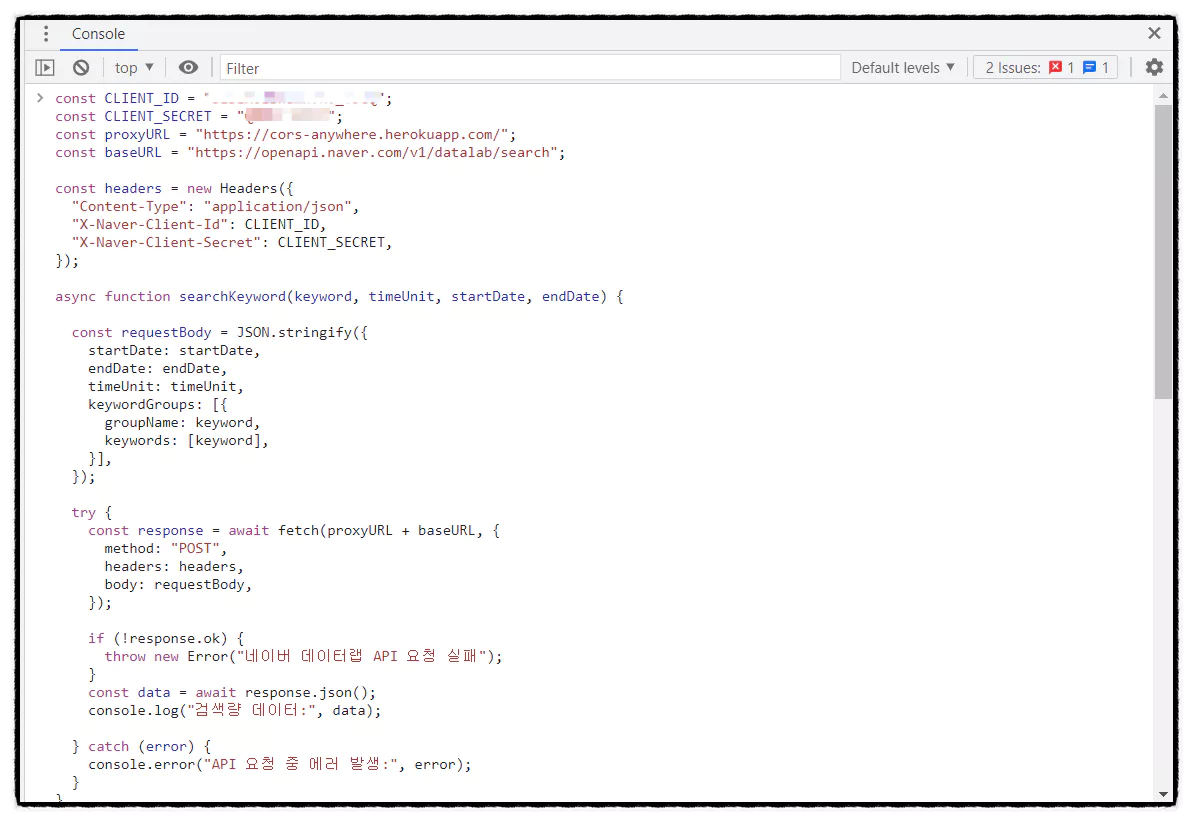Show the console sidebar
Image resolution: width=1193 pixels, height=822 pixels.
point(45,68)
